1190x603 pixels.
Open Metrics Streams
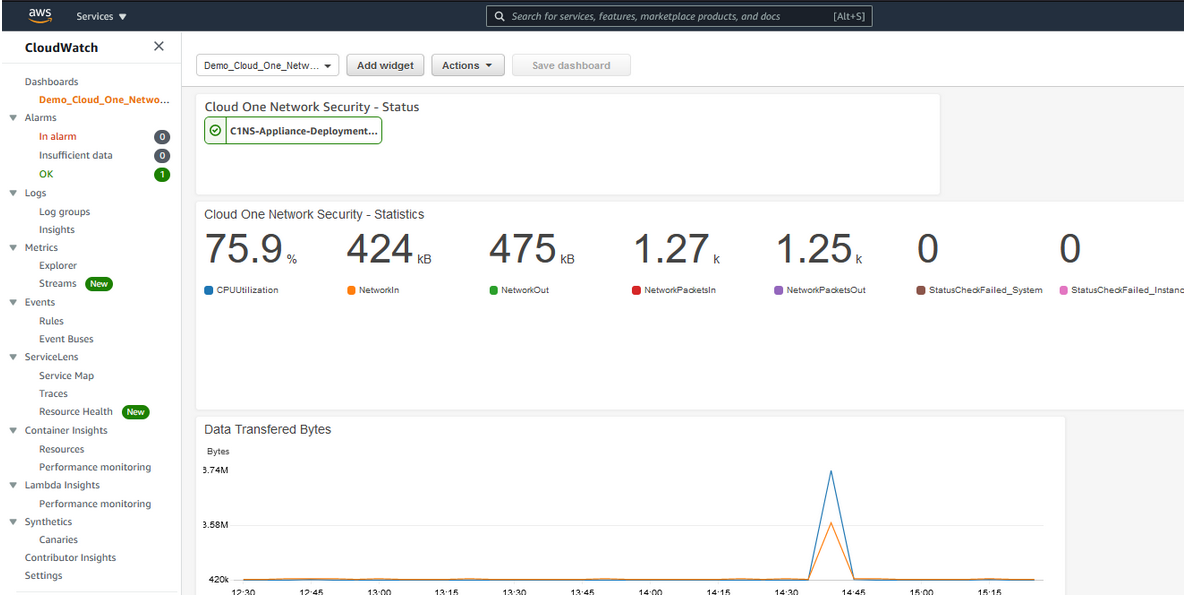click(x=58, y=283)
